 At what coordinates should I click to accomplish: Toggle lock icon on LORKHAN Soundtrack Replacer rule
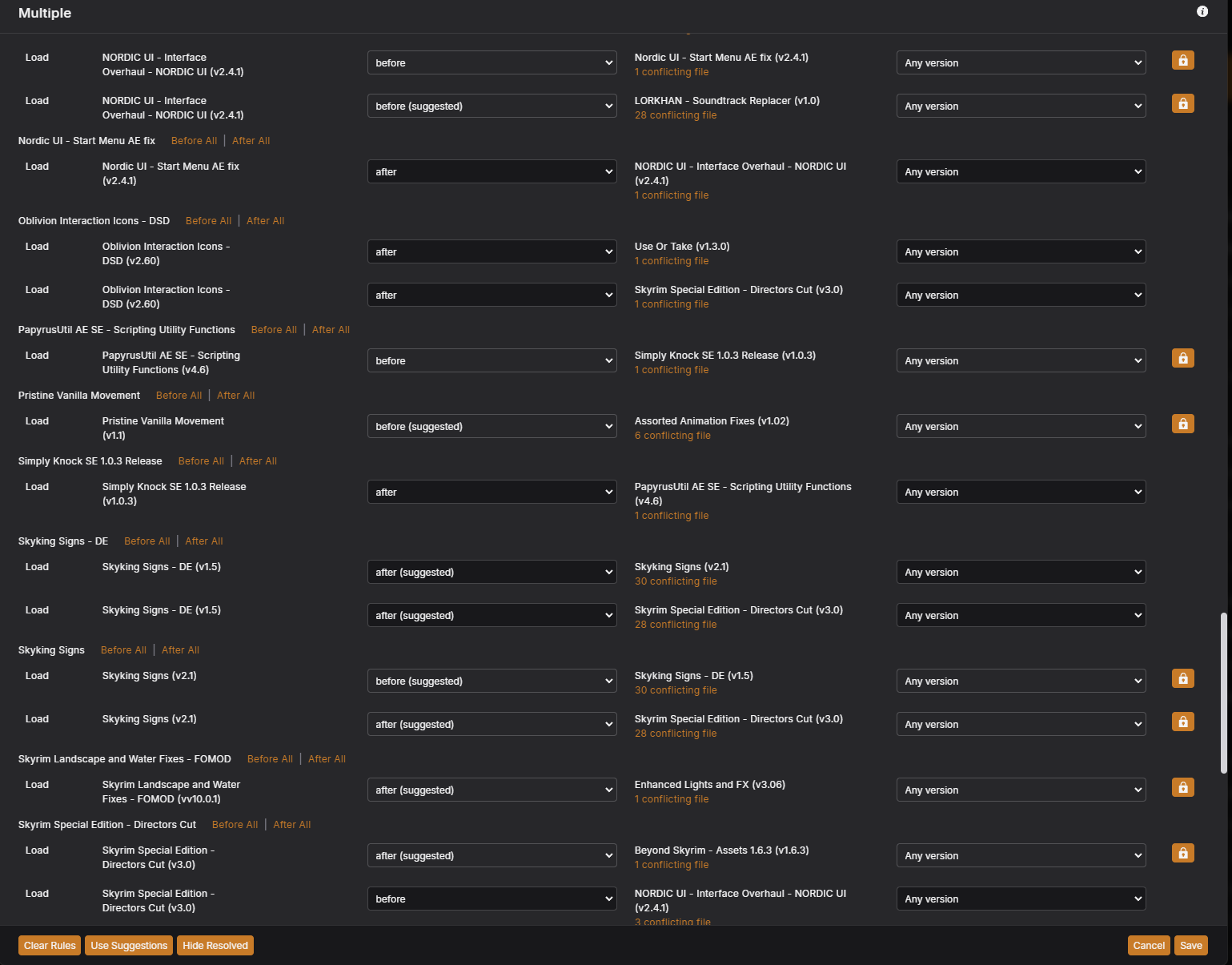coord(1182,104)
